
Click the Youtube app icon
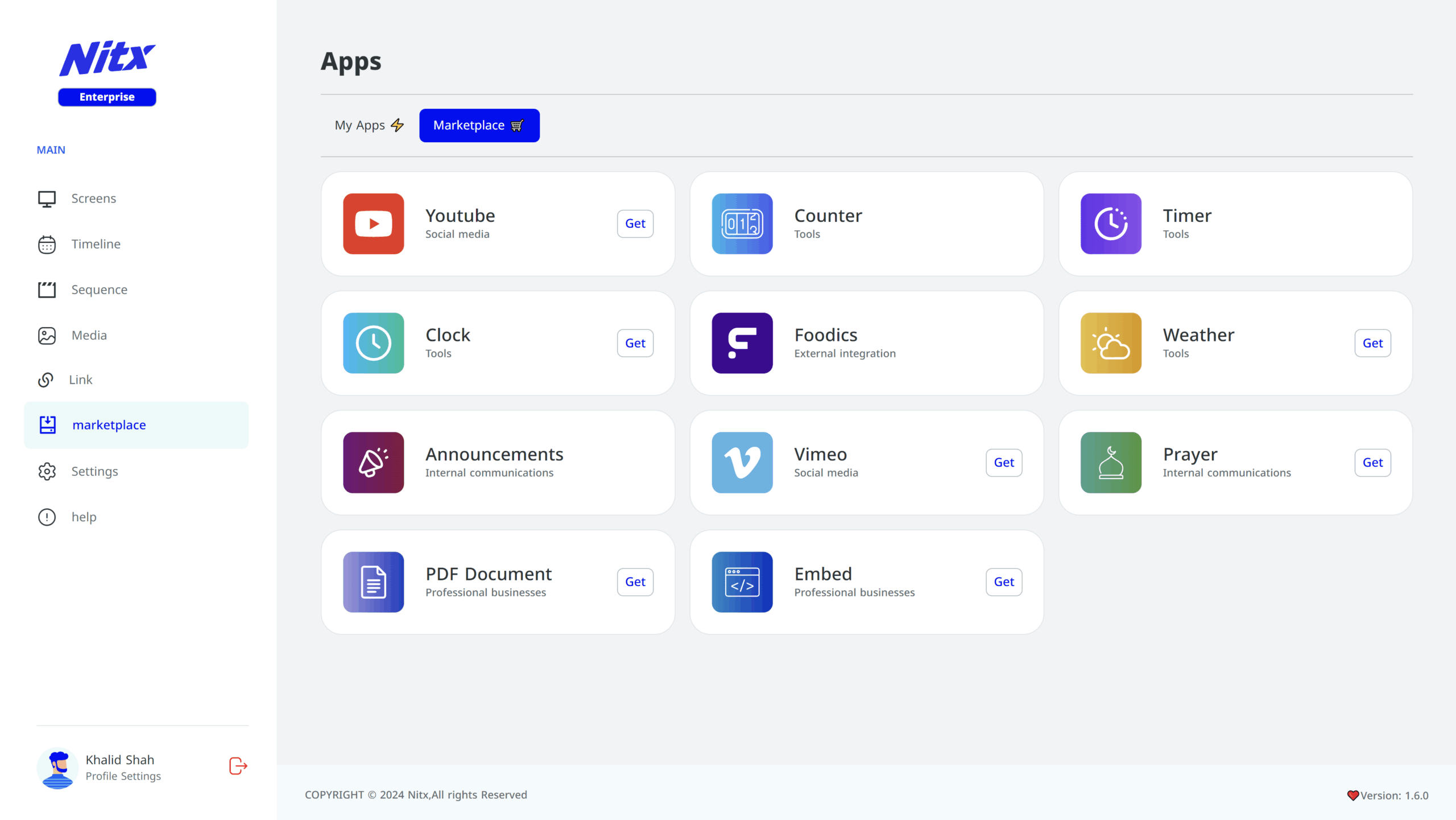(x=373, y=224)
